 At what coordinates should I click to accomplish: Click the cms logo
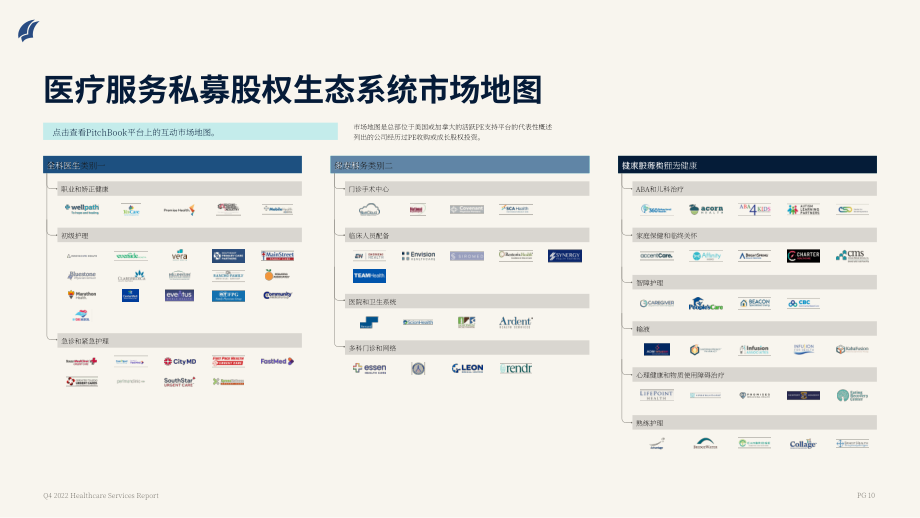point(852,256)
